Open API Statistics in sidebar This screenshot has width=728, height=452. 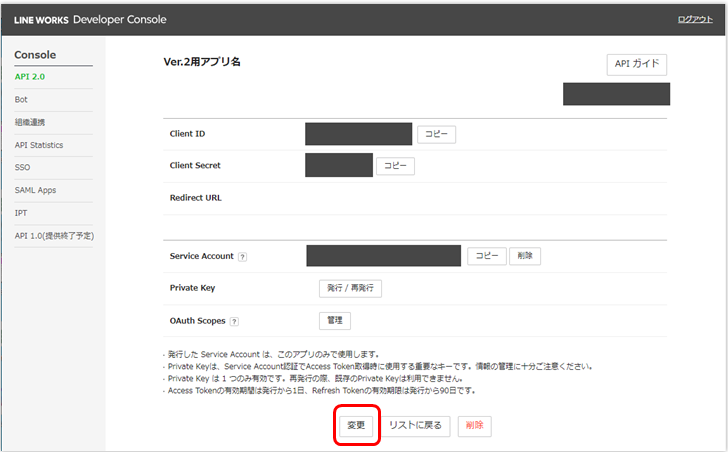(39, 145)
